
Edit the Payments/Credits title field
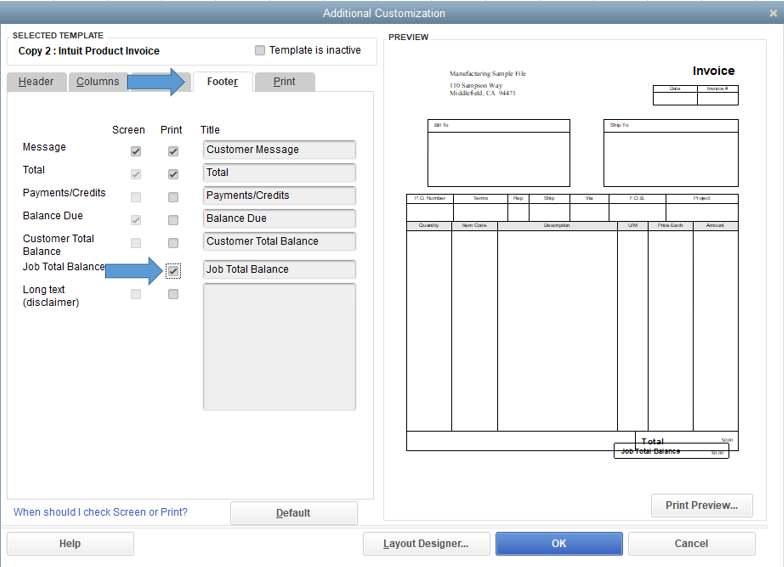click(279, 196)
